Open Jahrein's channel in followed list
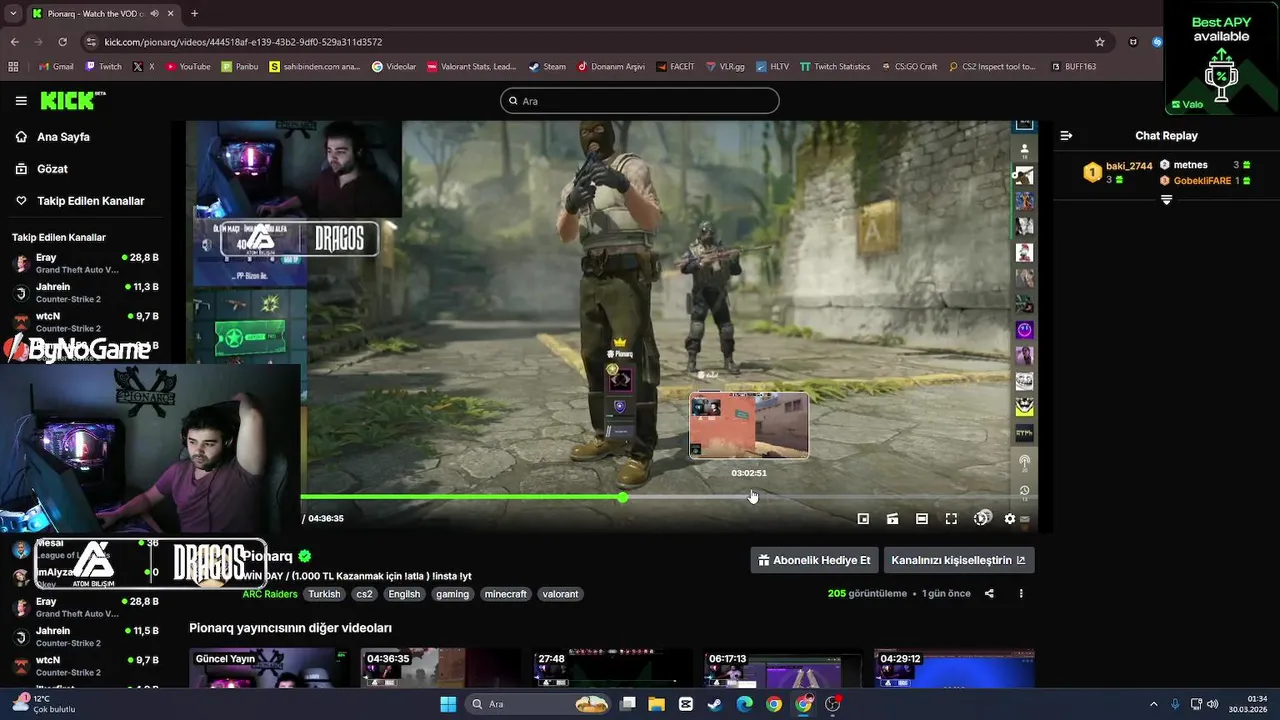 [86, 293]
